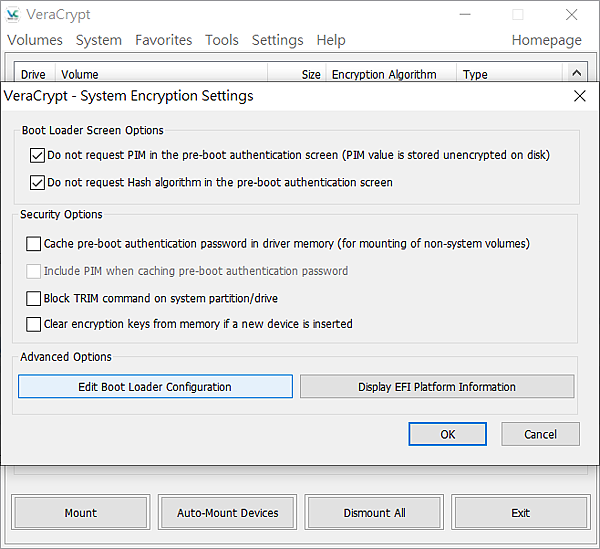This screenshot has width=600, height=549.
Task: Open the System menu
Action: (x=99, y=40)
